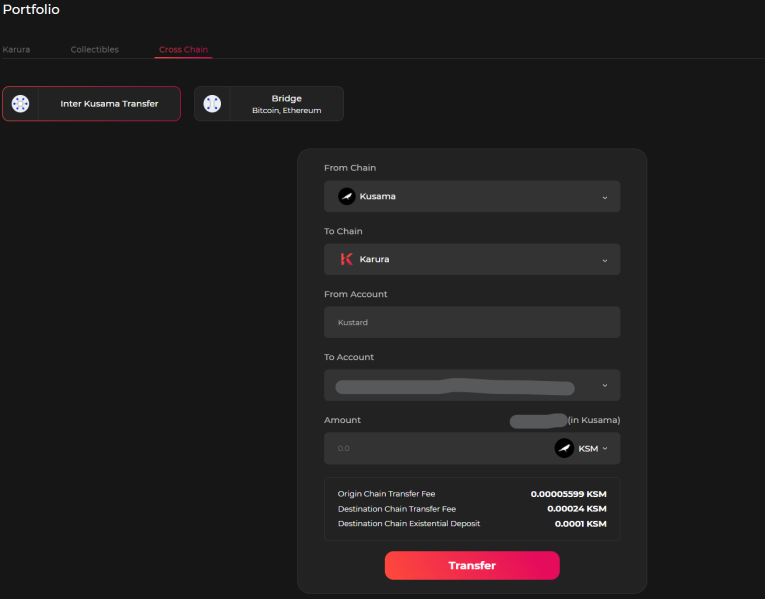Click the KSM token bird icon
This screenshot has height=599, width=765.
tap(564, 448)
